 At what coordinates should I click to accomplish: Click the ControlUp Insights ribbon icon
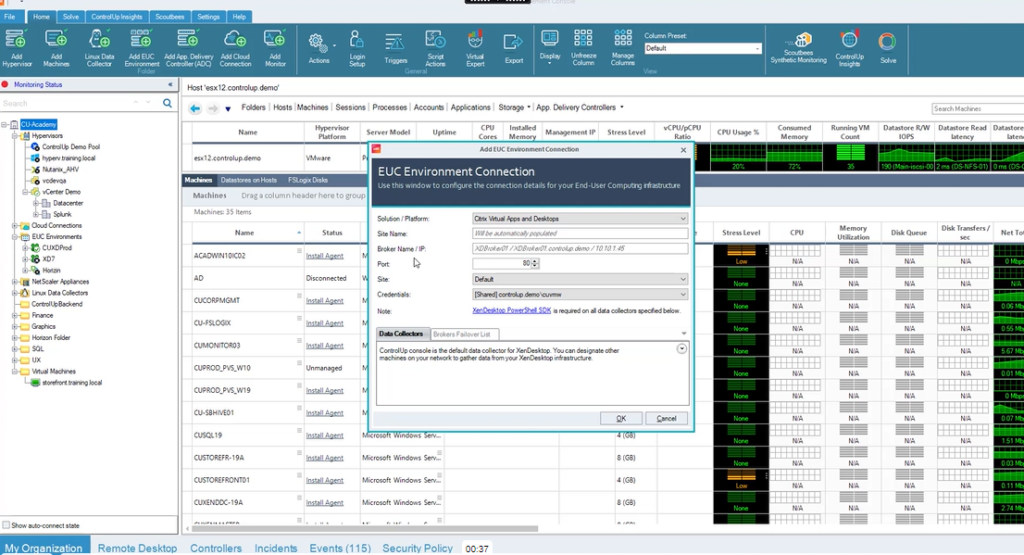849,48
